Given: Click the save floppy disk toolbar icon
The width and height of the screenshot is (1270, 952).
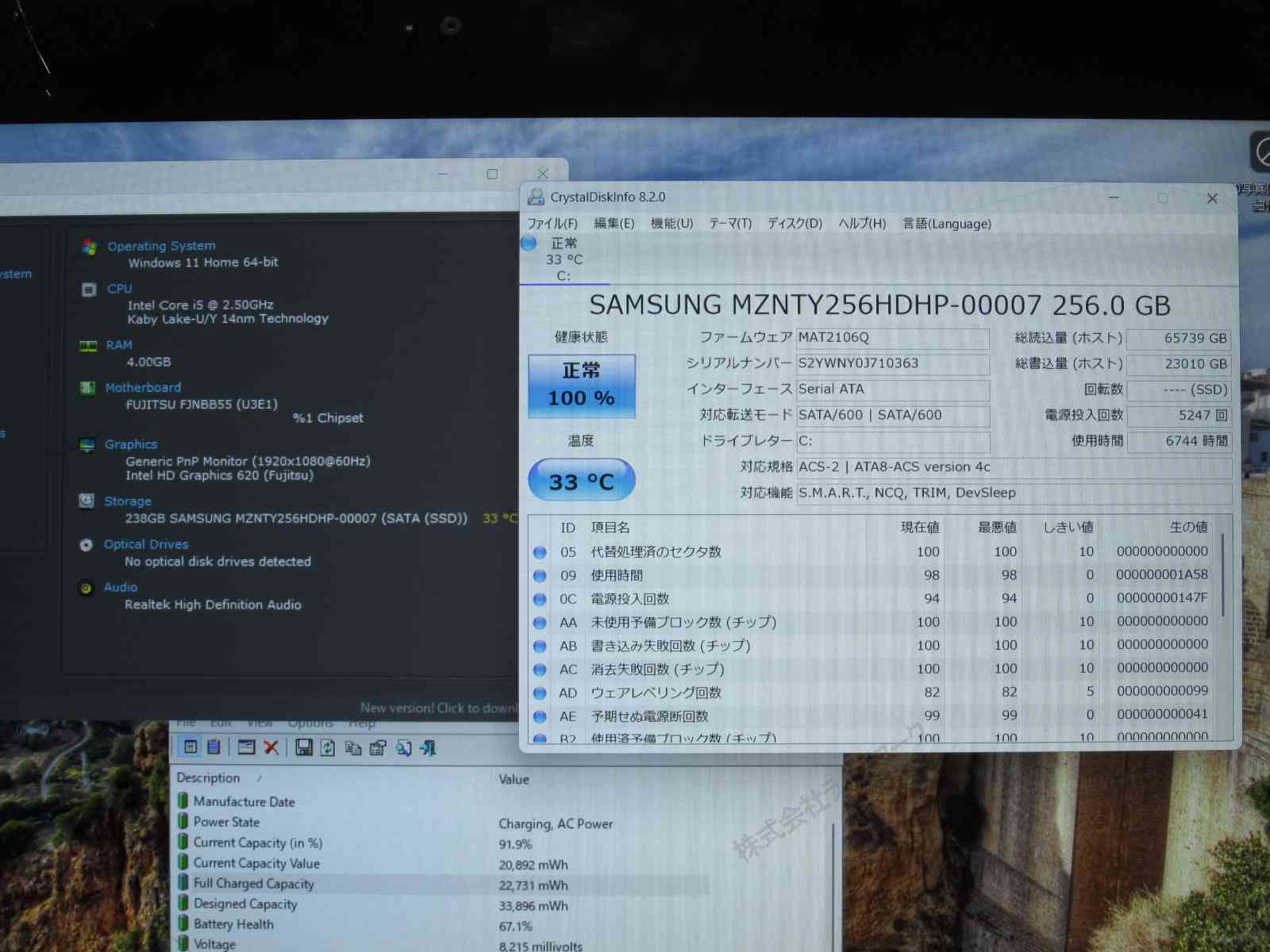Looking at the screenshot, I should click(x=303, y=747).
